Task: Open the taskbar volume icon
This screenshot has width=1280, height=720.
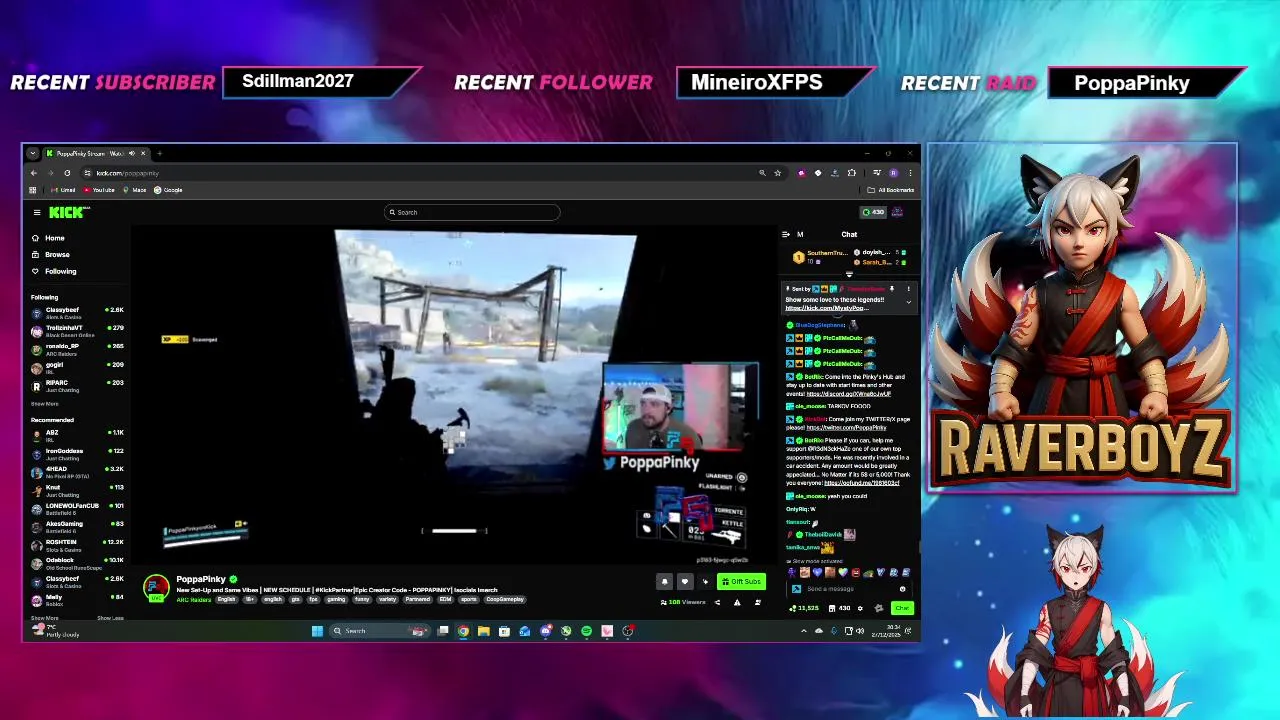Action: pos(860,631)
